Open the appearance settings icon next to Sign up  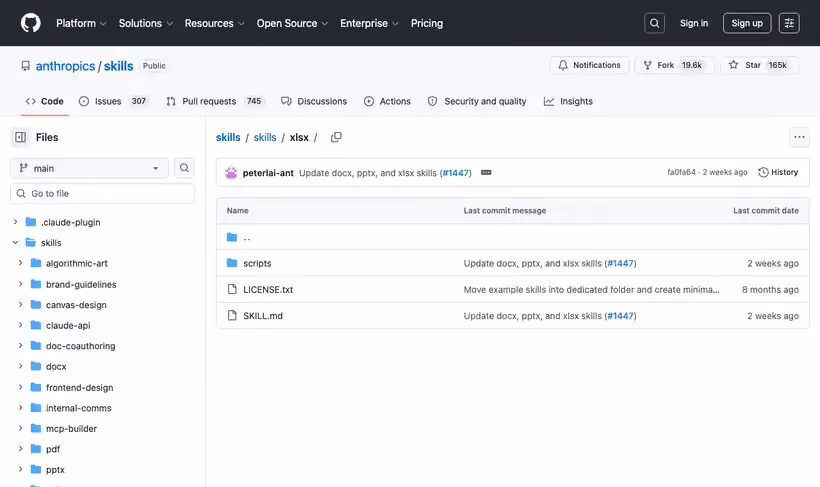click(789, 23)
